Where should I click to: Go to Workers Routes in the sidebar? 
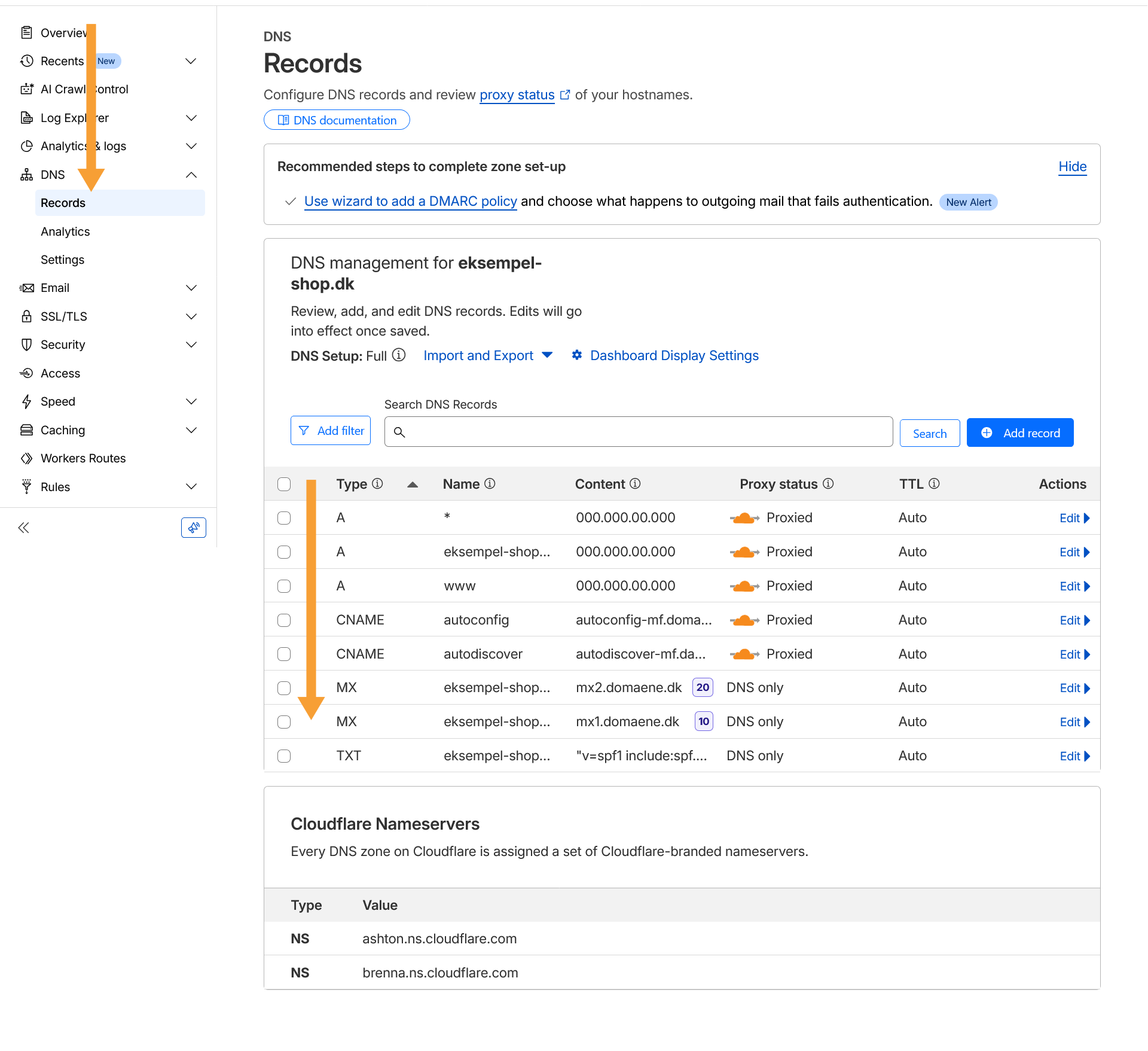tap(83, 458)
